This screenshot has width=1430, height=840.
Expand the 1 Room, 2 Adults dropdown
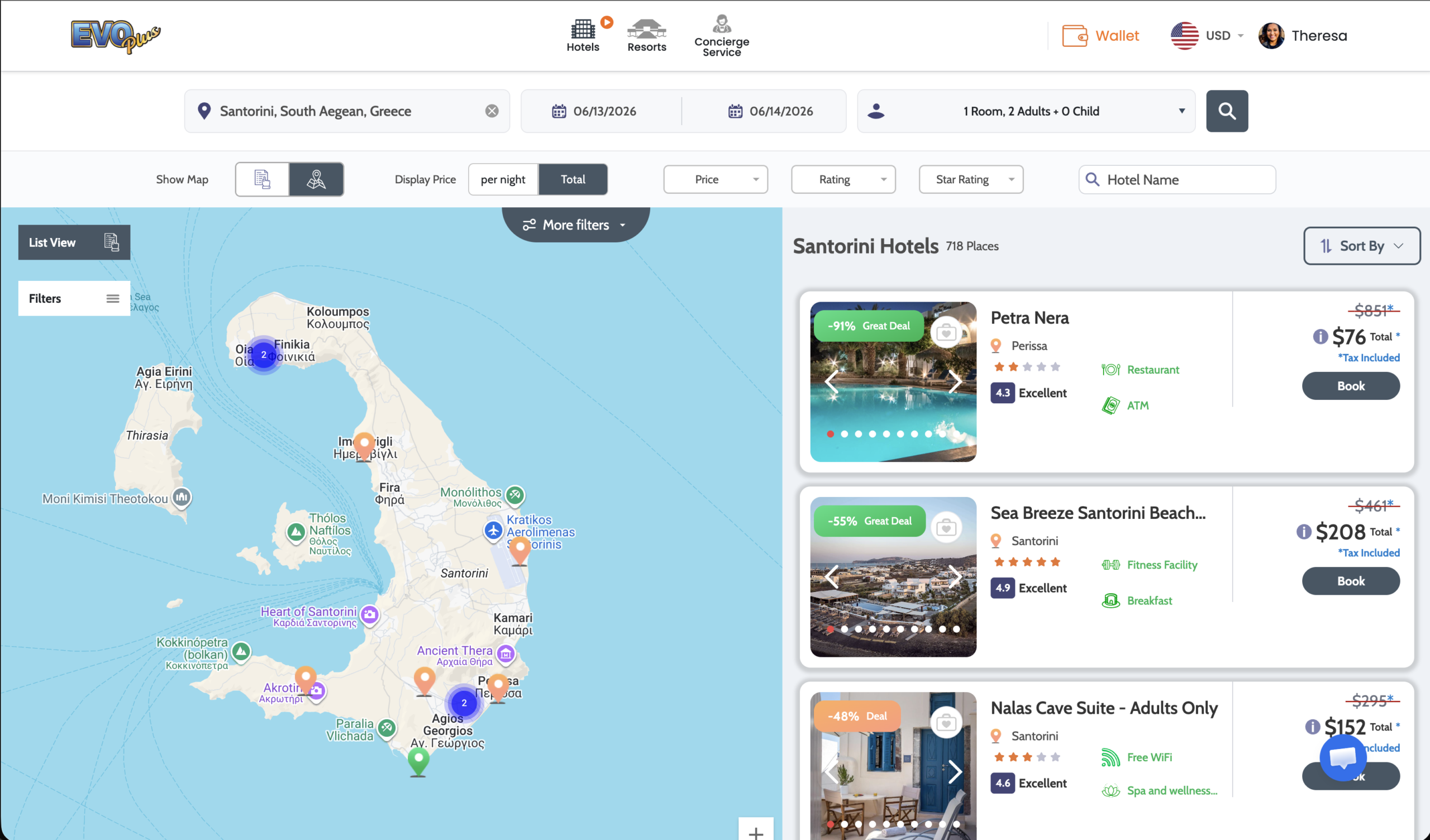pos(1026,111)
